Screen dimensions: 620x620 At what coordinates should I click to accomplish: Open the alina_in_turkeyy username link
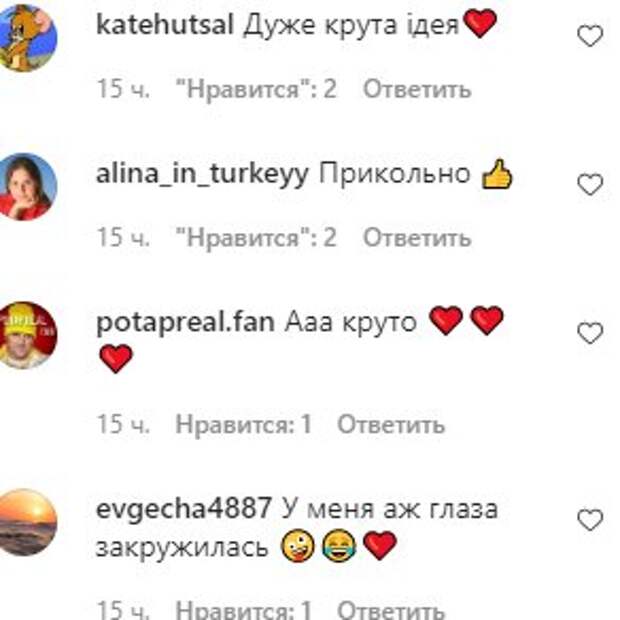coord(202,174)
